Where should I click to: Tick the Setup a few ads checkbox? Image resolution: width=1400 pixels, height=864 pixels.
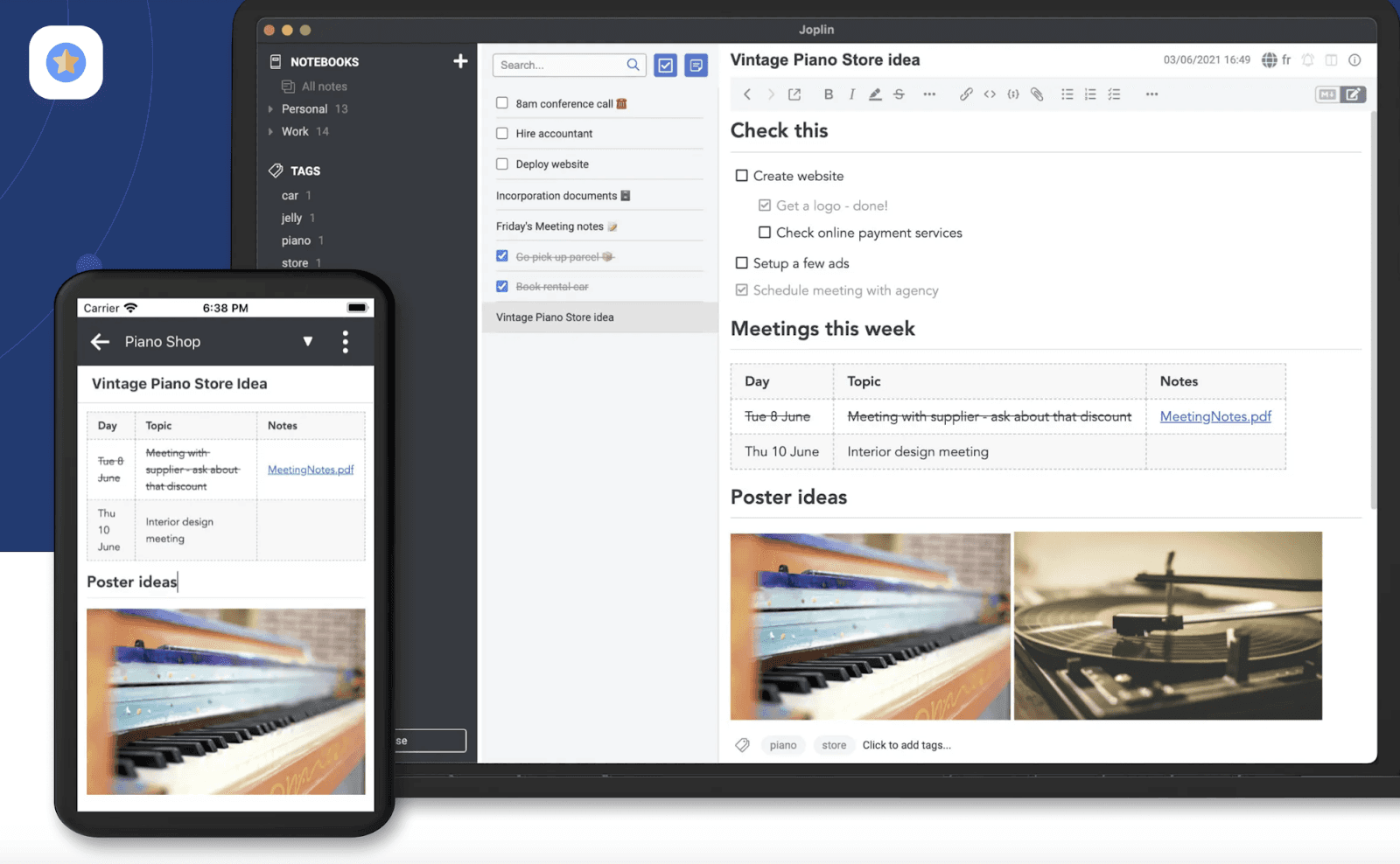[x=742, y=262]
